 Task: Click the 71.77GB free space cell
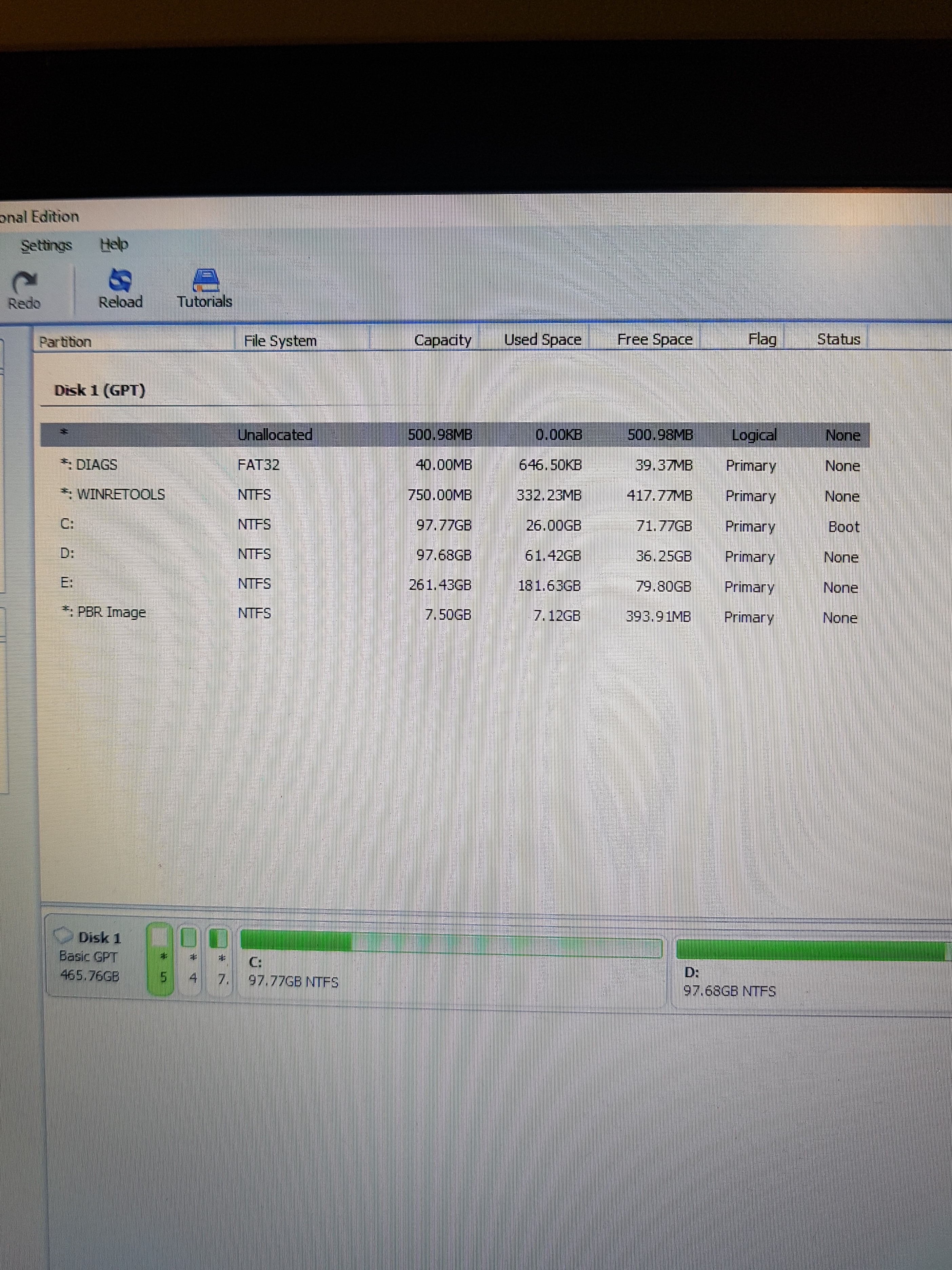pyautogui.click(x=664, y=526)
